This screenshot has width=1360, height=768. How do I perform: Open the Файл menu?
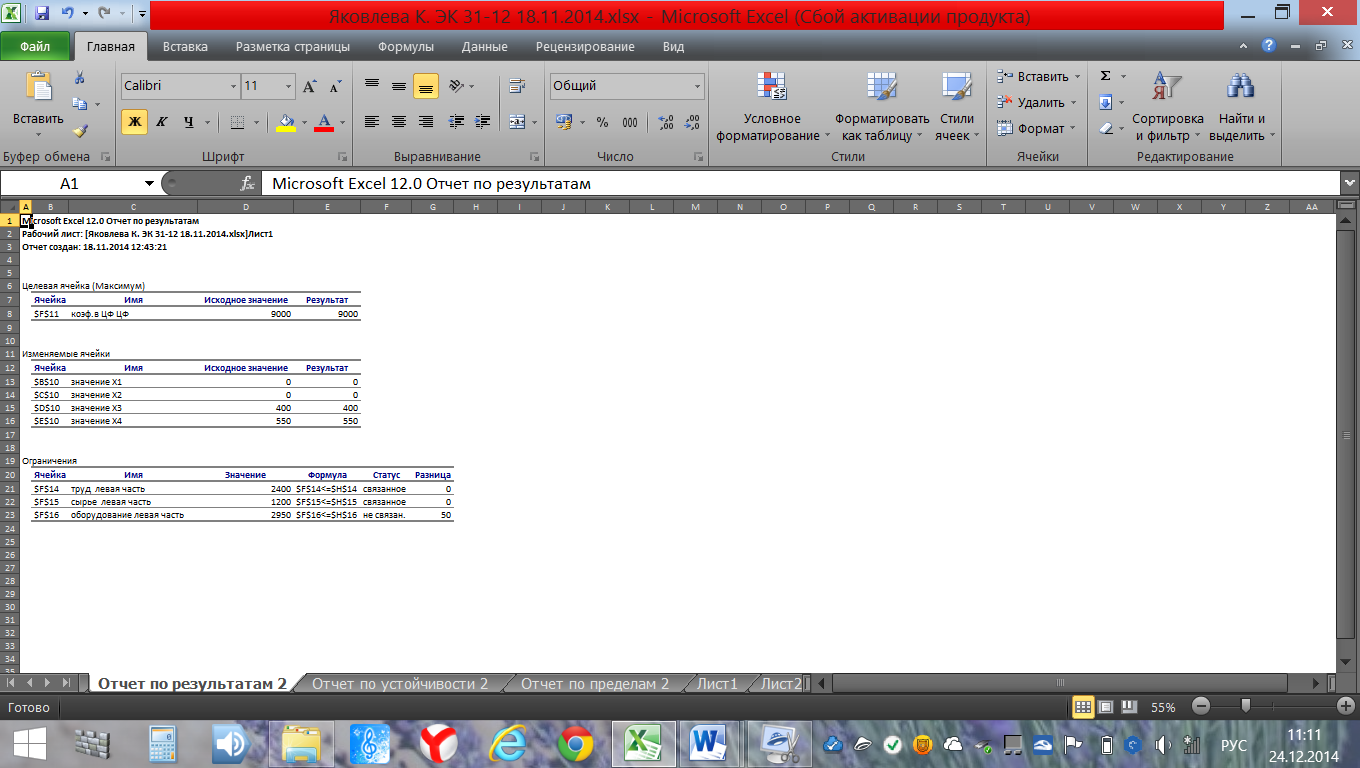pos(35,47)
